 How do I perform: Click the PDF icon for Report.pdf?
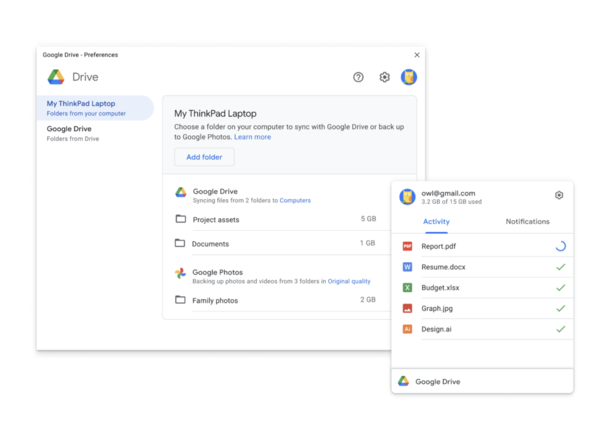pyautogui.click(x=408, y=246)
